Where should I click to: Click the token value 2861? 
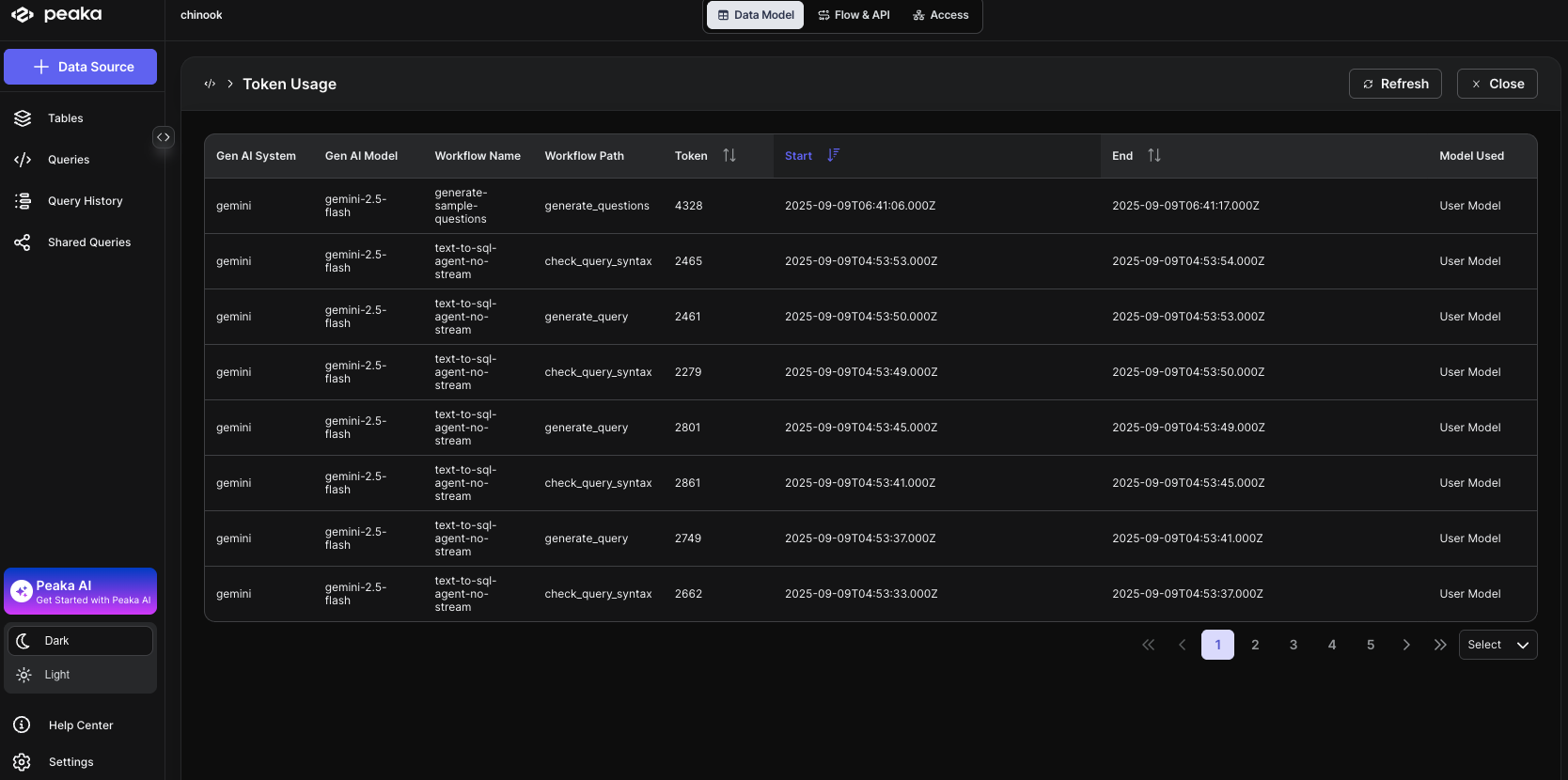tap(687, 483)
